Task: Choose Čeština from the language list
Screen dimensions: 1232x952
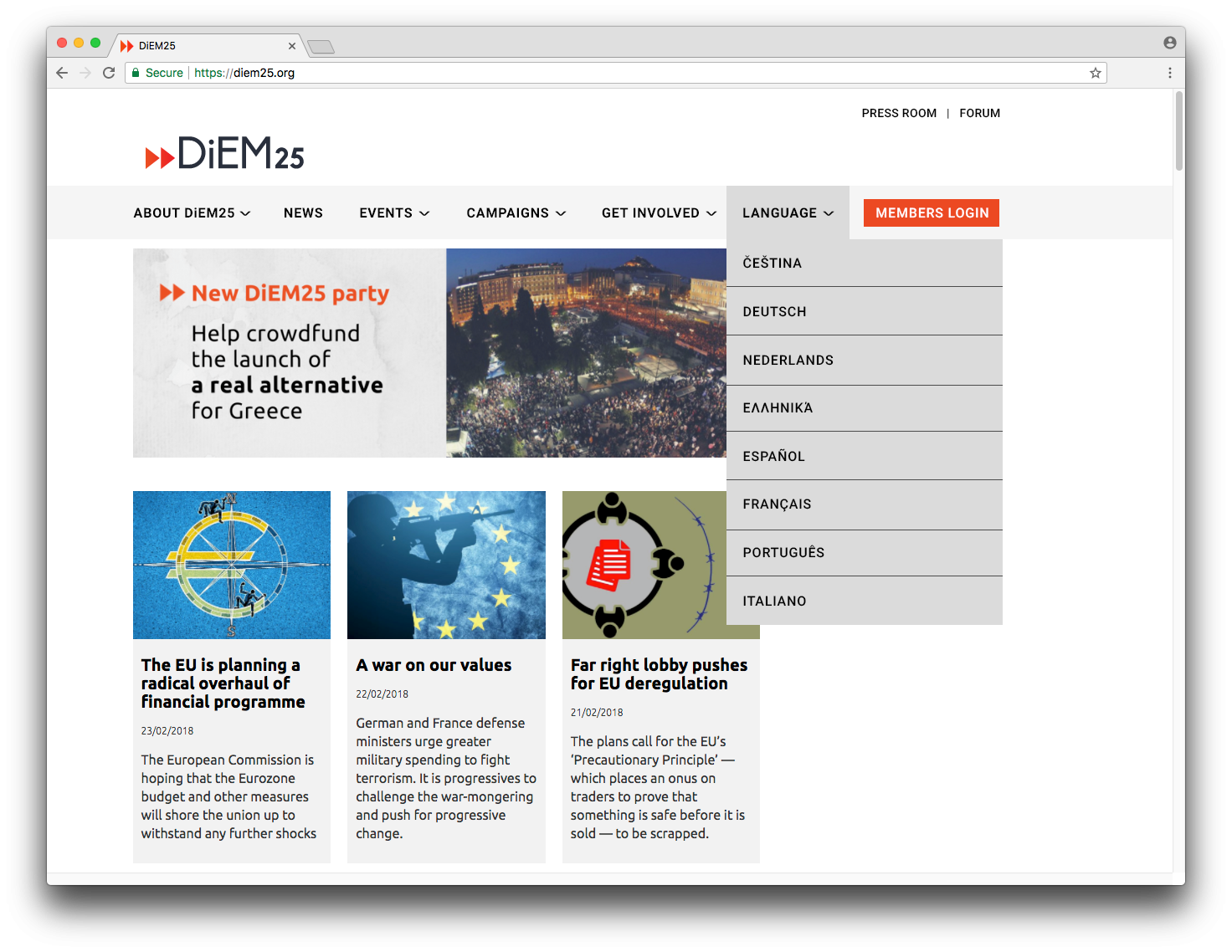Action: (865, 263)
